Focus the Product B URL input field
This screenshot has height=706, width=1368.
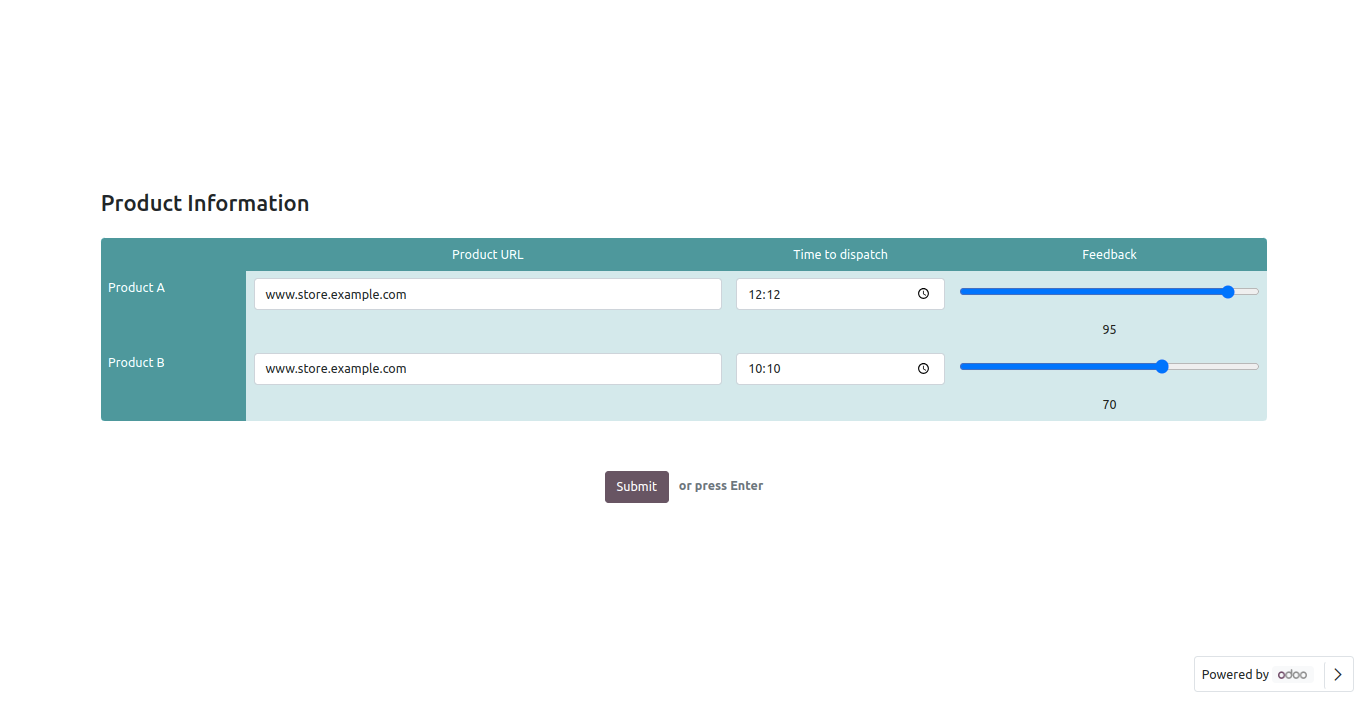point(488,368)
